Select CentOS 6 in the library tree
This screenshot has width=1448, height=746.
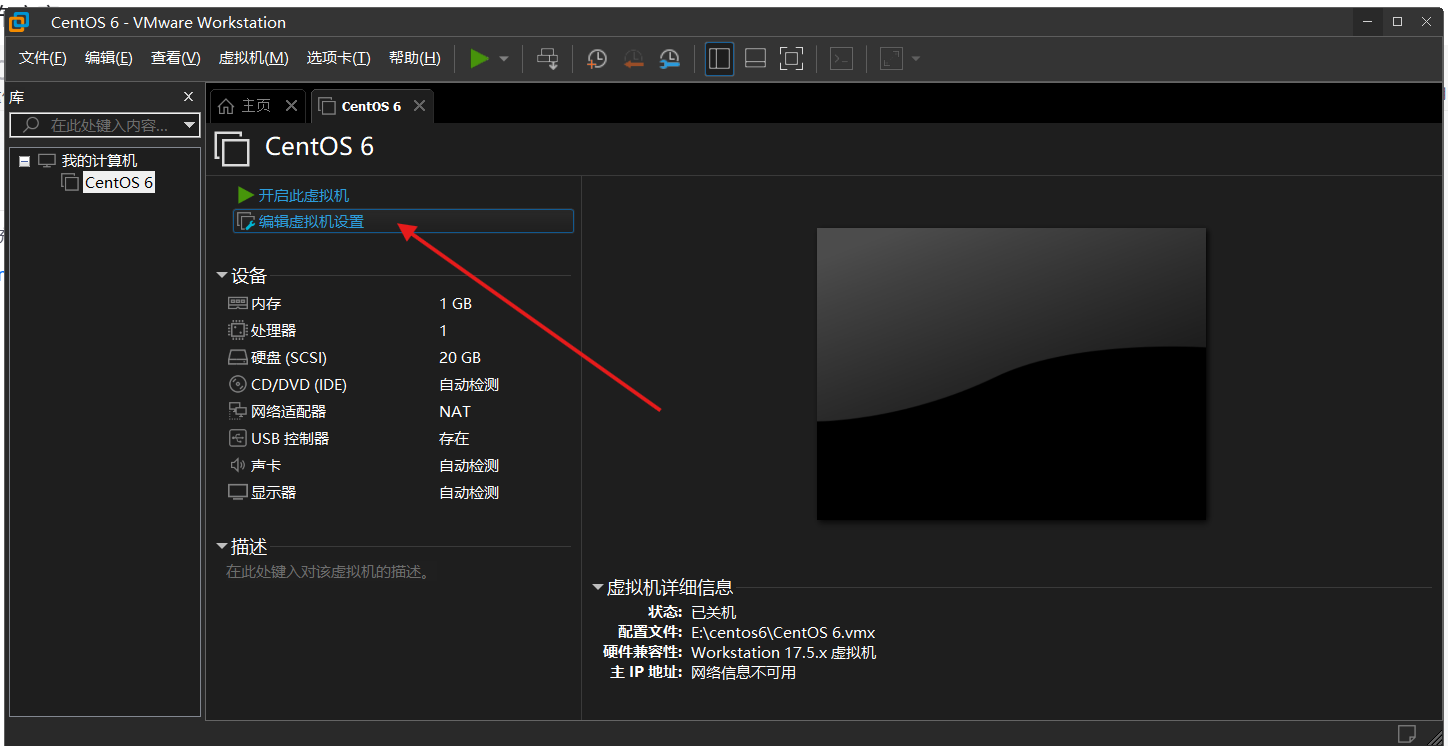click(x=119, y=182)
